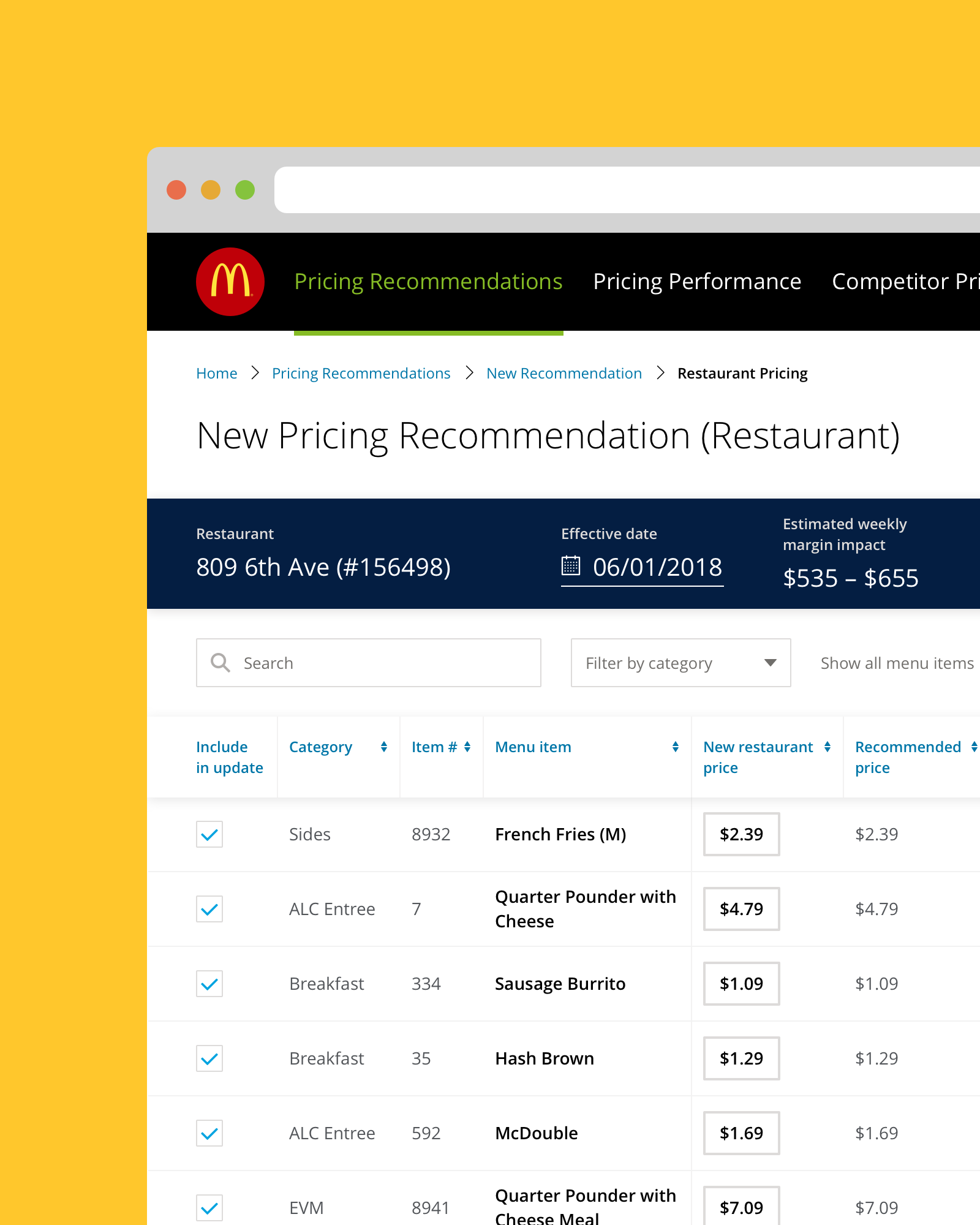This screenshot has width=980, height=1225.
Task: Click the search magnifier icon
Action: 220,663
